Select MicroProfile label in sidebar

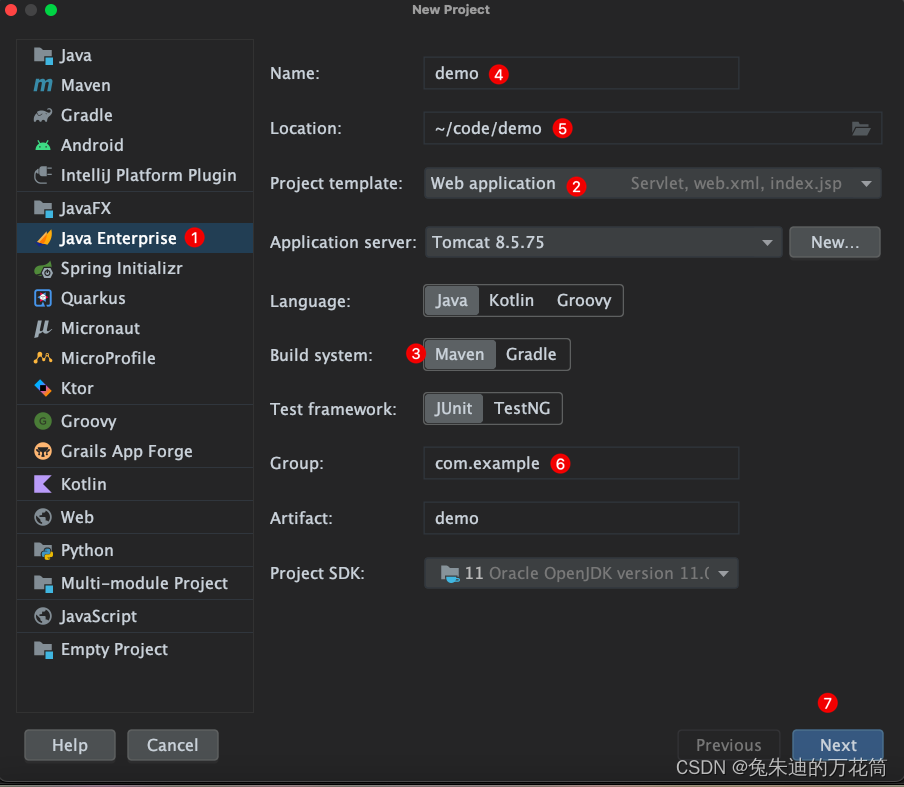pos(108,359)
